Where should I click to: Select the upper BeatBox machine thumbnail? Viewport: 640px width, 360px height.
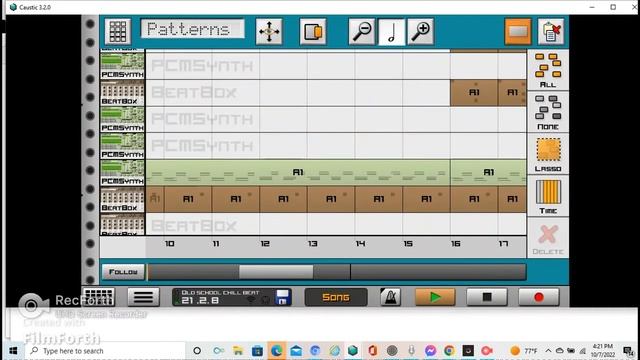tap(122, 93)
